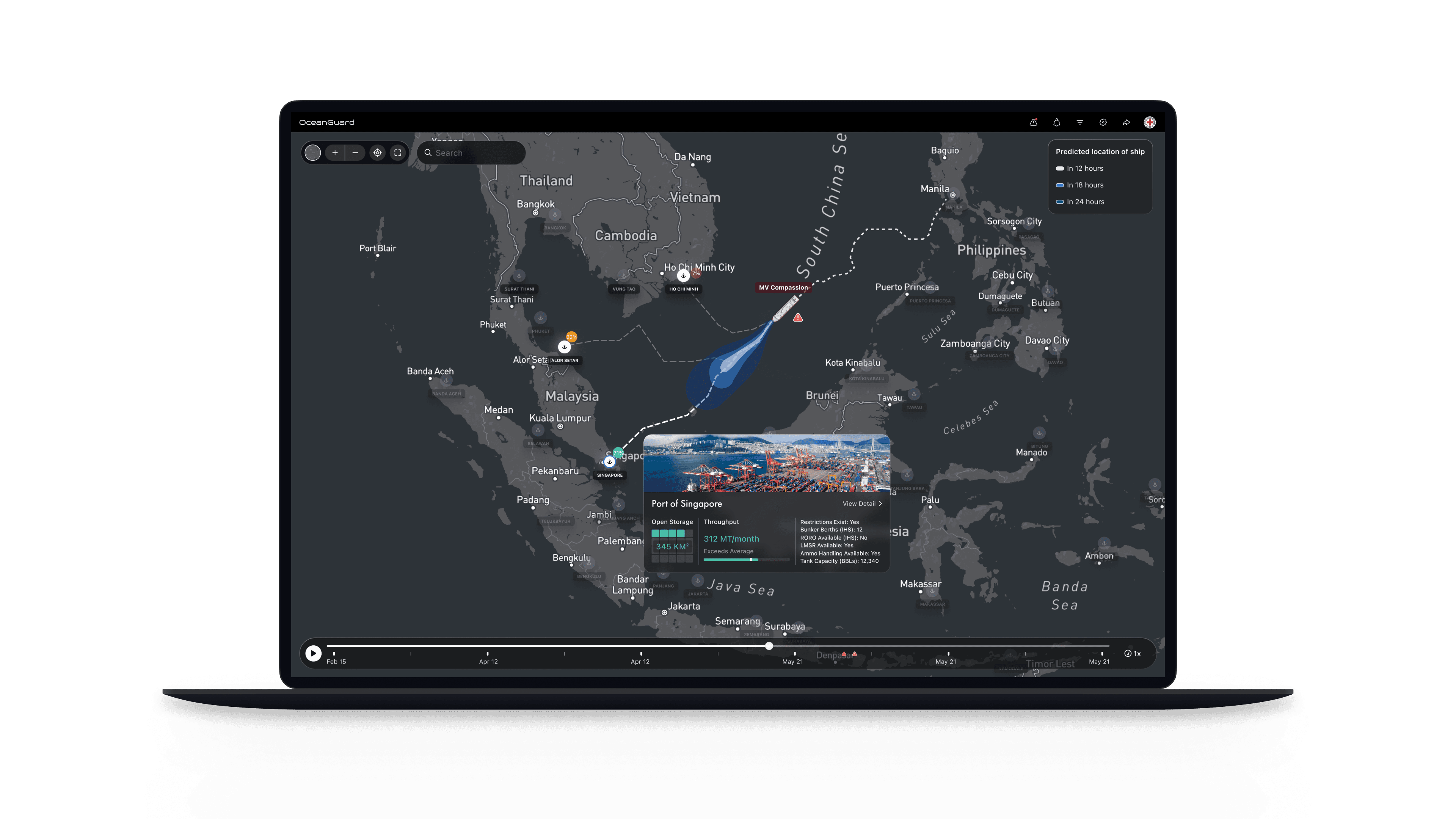Screen dimensions: 1456x819
Task: Click the warning icon near MV Compassion
Action: pos(797,317)
